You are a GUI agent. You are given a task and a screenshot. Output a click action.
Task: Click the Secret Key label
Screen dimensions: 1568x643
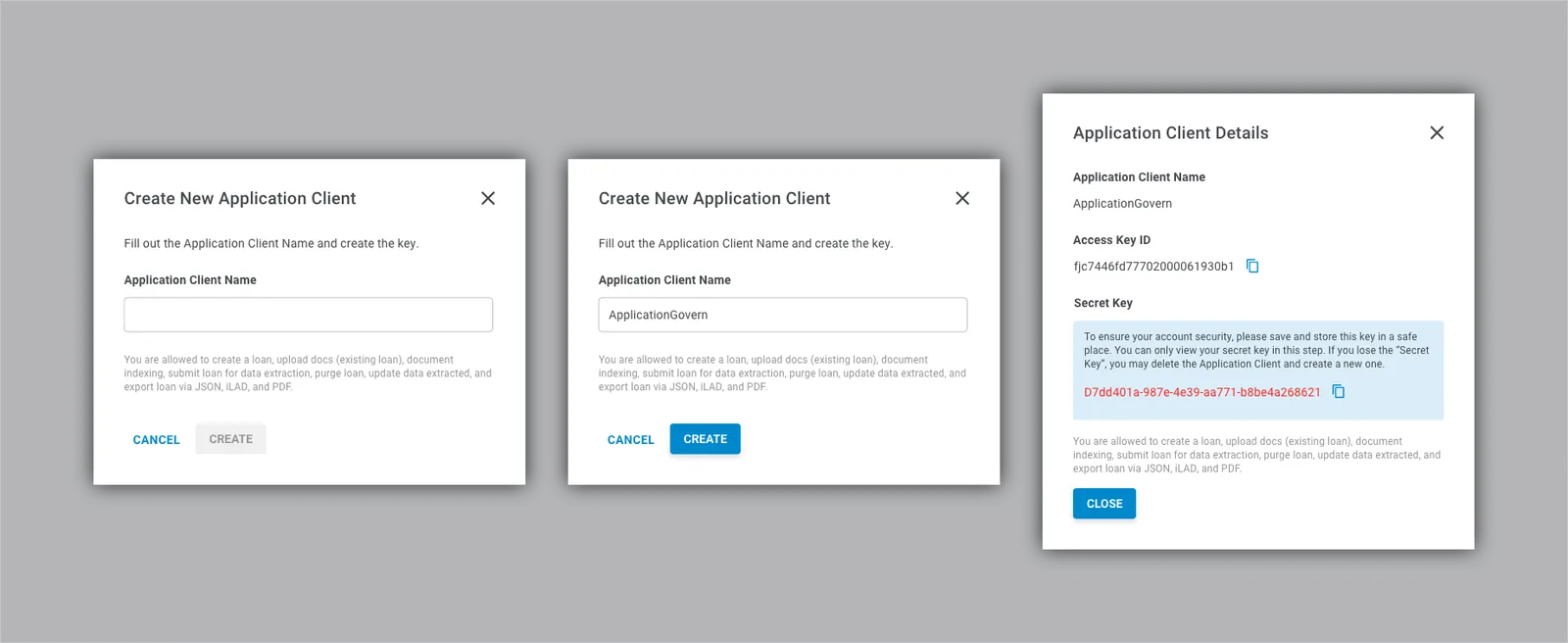point(1102,303)
